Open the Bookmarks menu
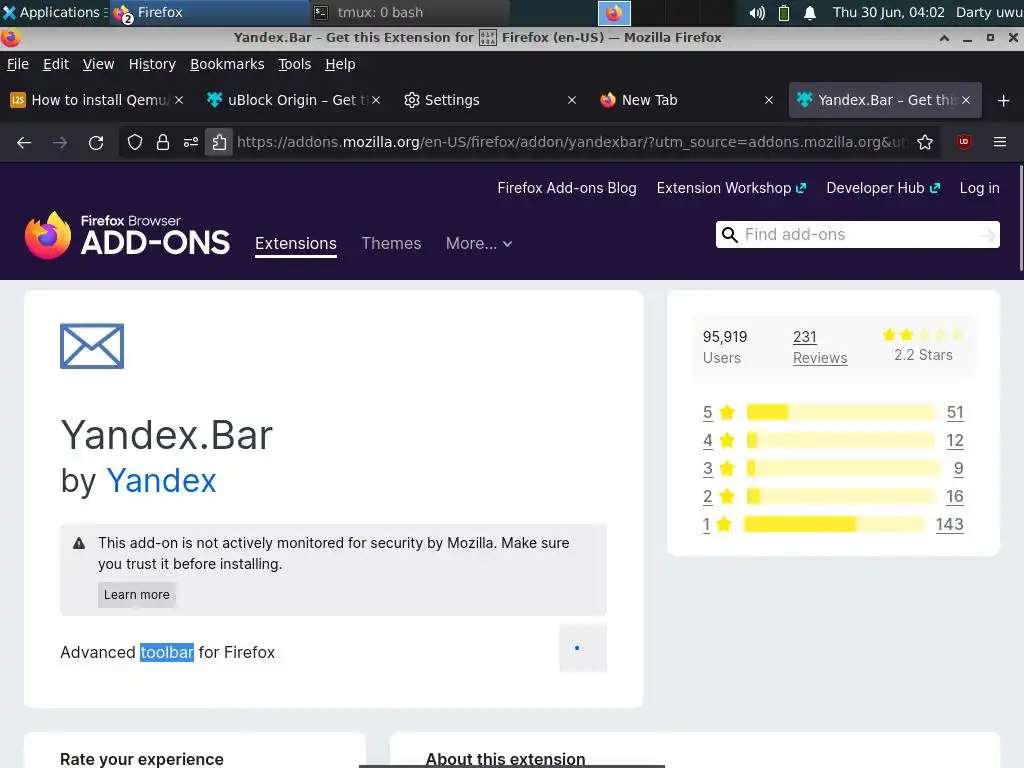Image resolution: width=1024 pixels, height=768 pixels. 227,64
